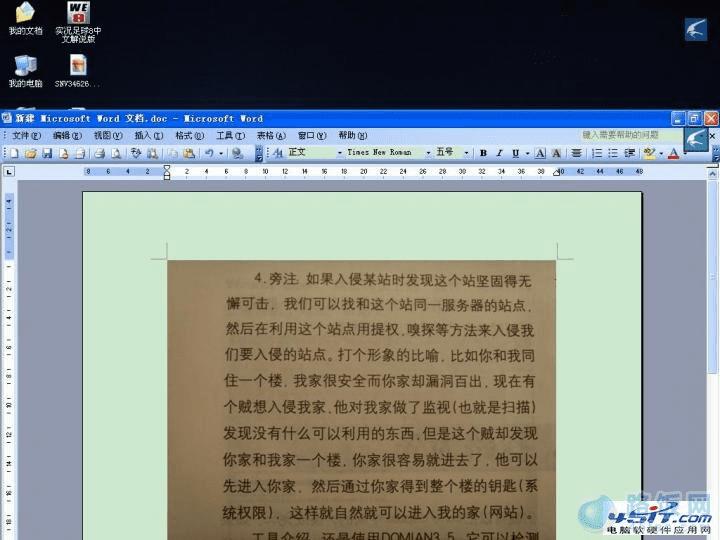Open highlight color dropdown arrow
This screenshot has height=540, width=720.
[x=661, y=153]
